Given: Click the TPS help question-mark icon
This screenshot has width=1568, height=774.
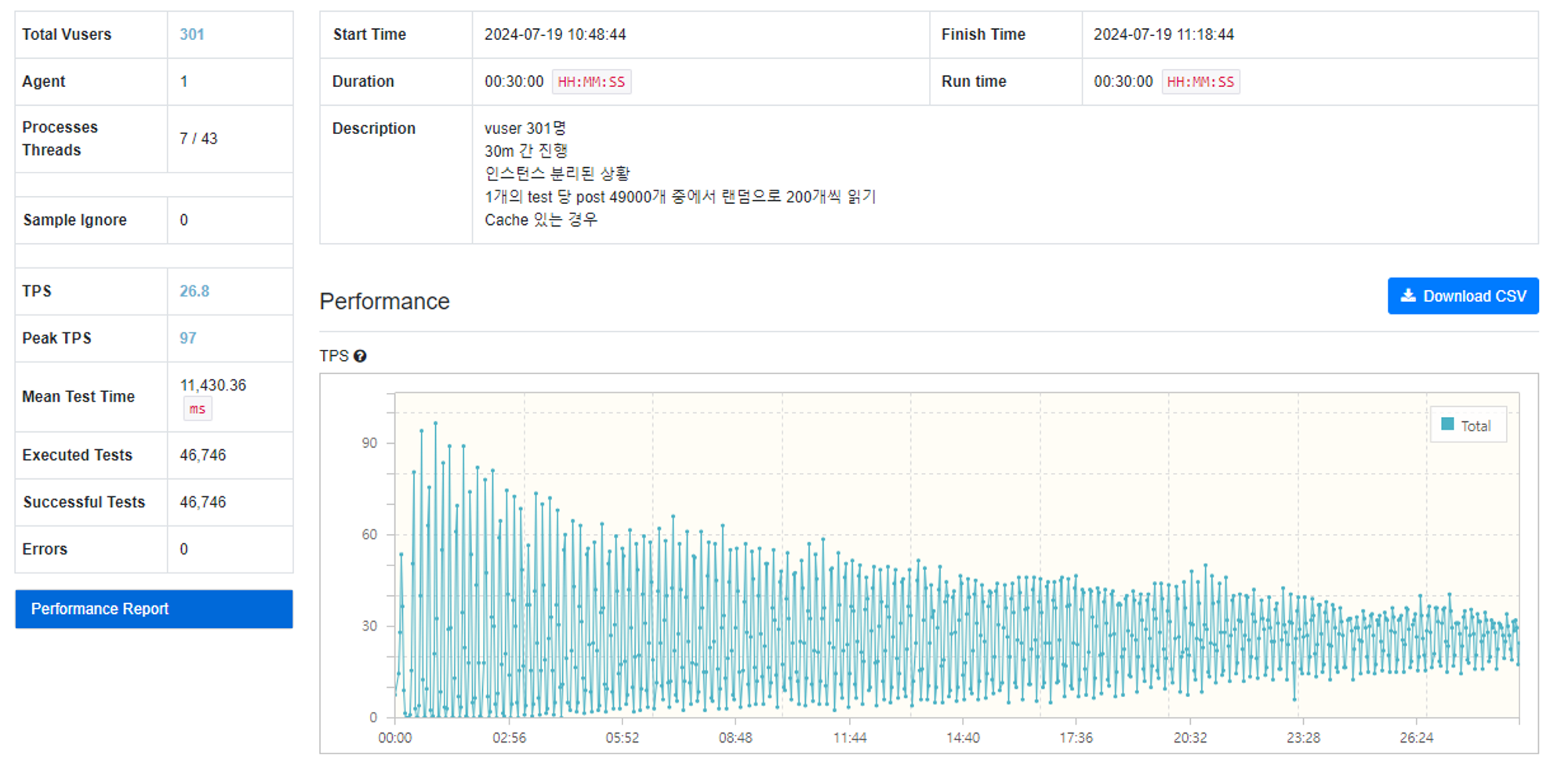Looking at the screenshot, I should point(360,356).
